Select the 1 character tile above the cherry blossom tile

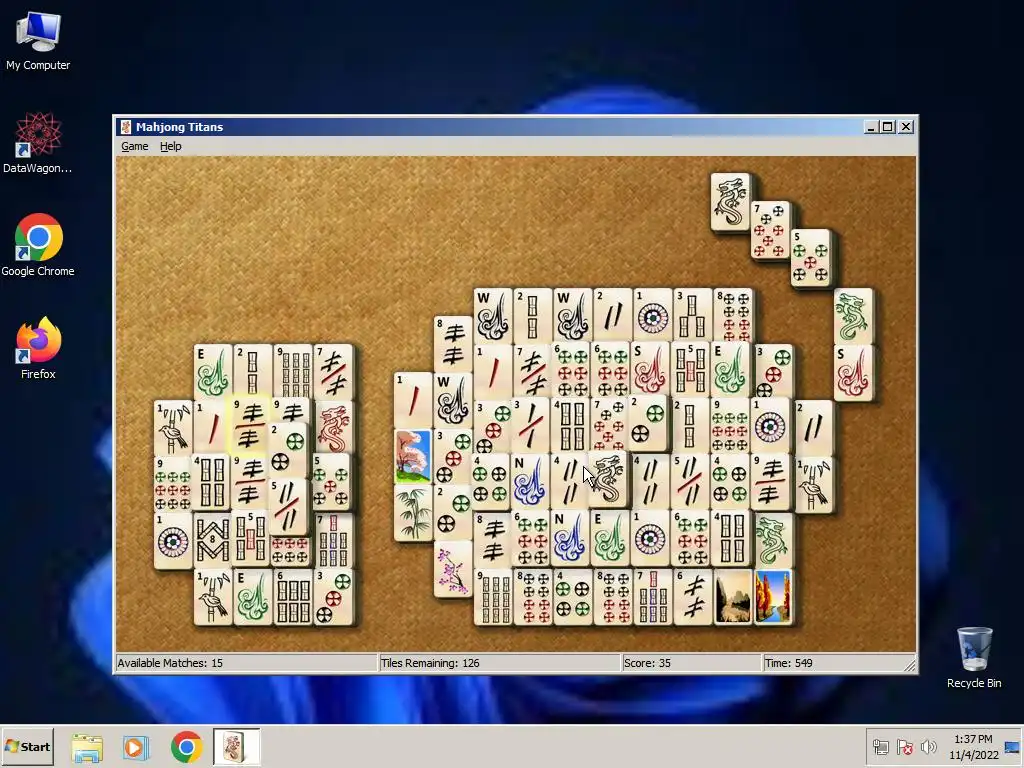click(413, 400)
